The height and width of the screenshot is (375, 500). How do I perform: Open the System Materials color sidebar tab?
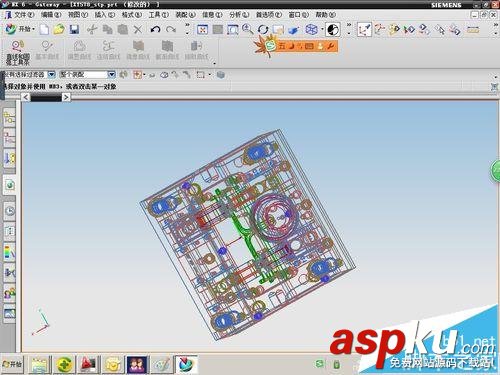coord(9,252)
